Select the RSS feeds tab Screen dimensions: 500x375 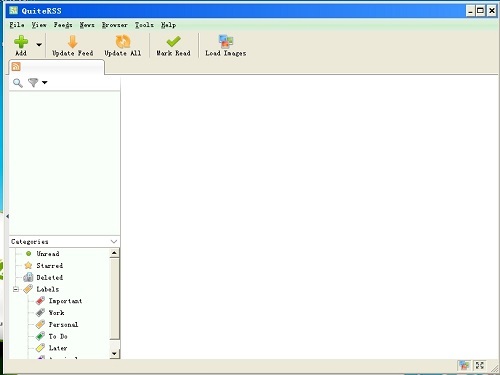pos(57,67)
